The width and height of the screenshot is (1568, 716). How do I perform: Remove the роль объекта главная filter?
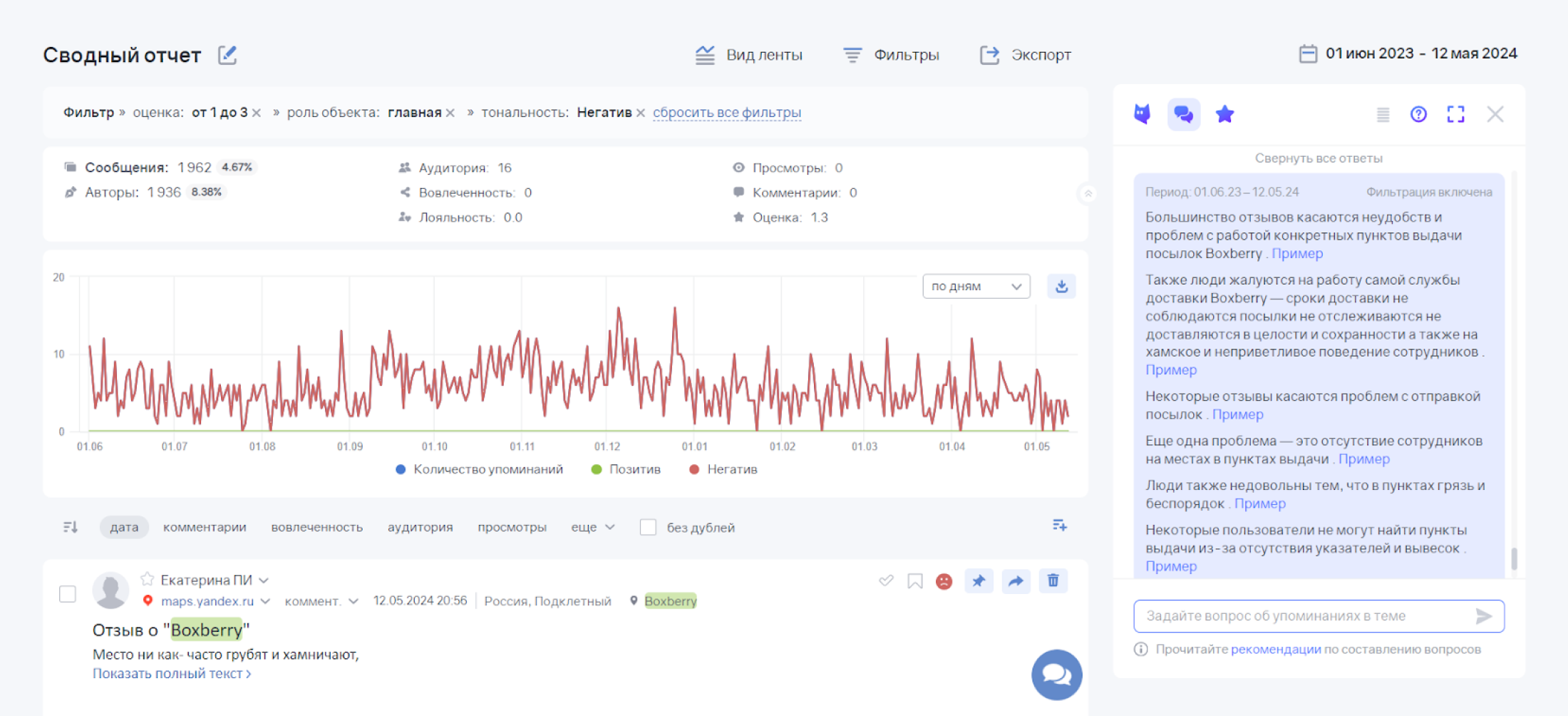point(450,113)
